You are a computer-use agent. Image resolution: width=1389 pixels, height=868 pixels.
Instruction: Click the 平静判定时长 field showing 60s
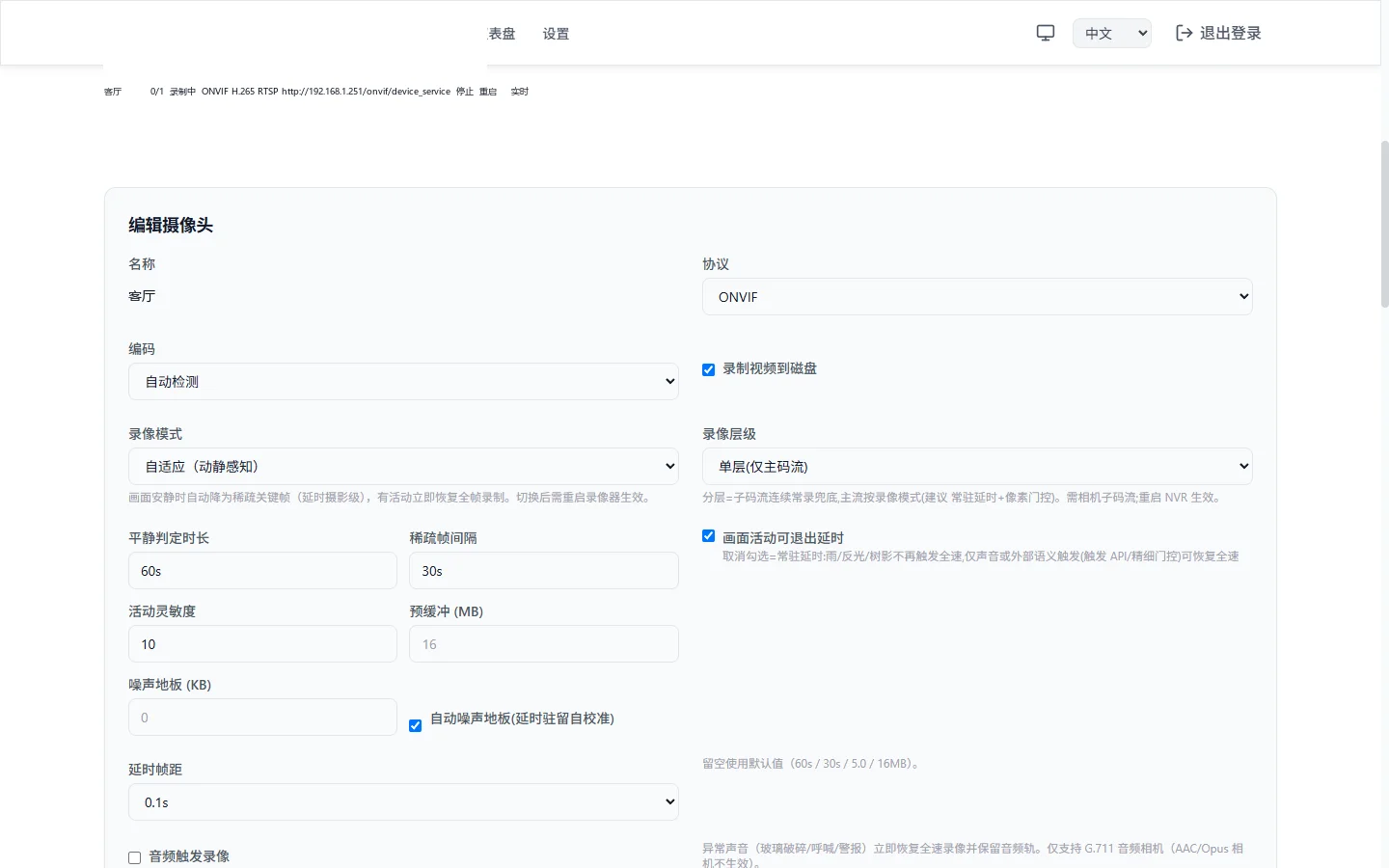pos(262,571)
